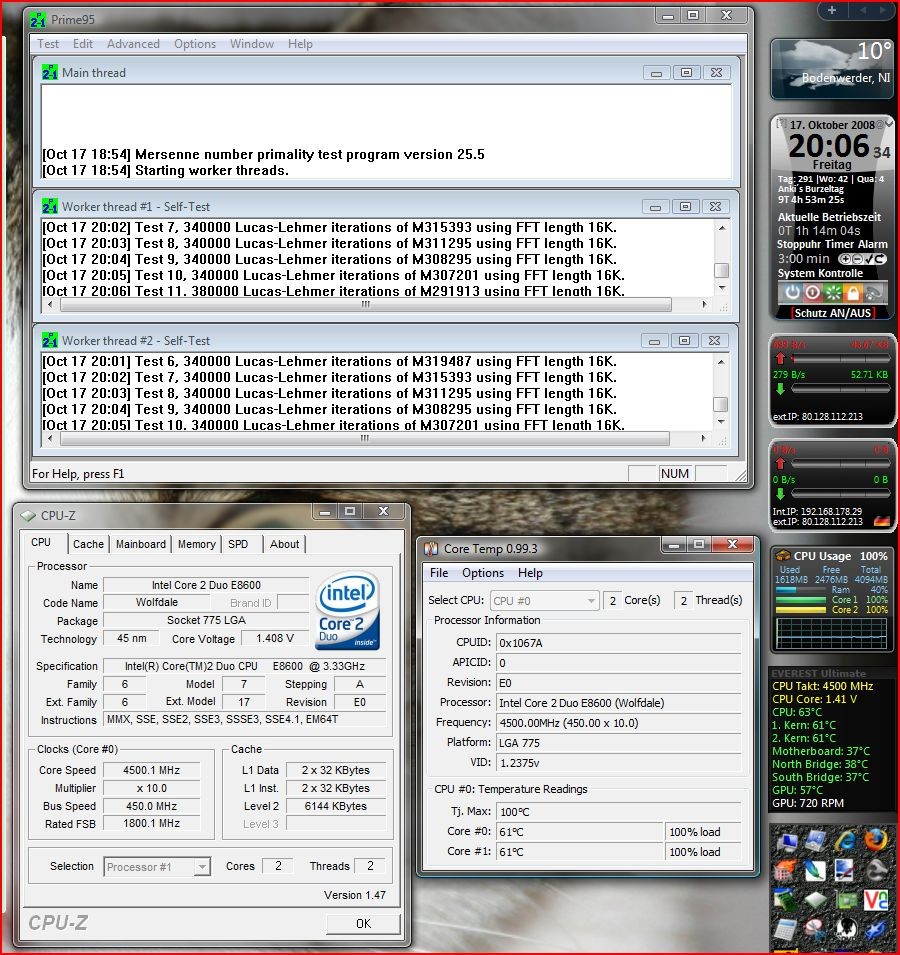
Task: Click the Worker #1 vertical scrollbar thumb
Action: (722, 270)
